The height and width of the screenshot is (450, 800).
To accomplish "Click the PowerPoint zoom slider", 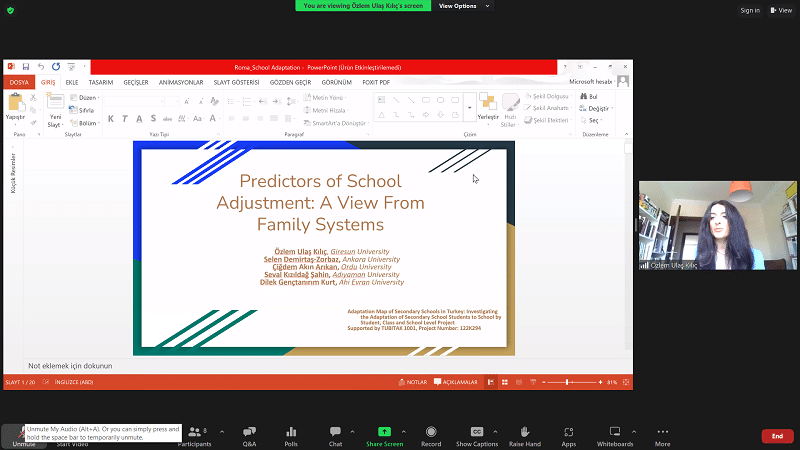I will pos(568,382).
